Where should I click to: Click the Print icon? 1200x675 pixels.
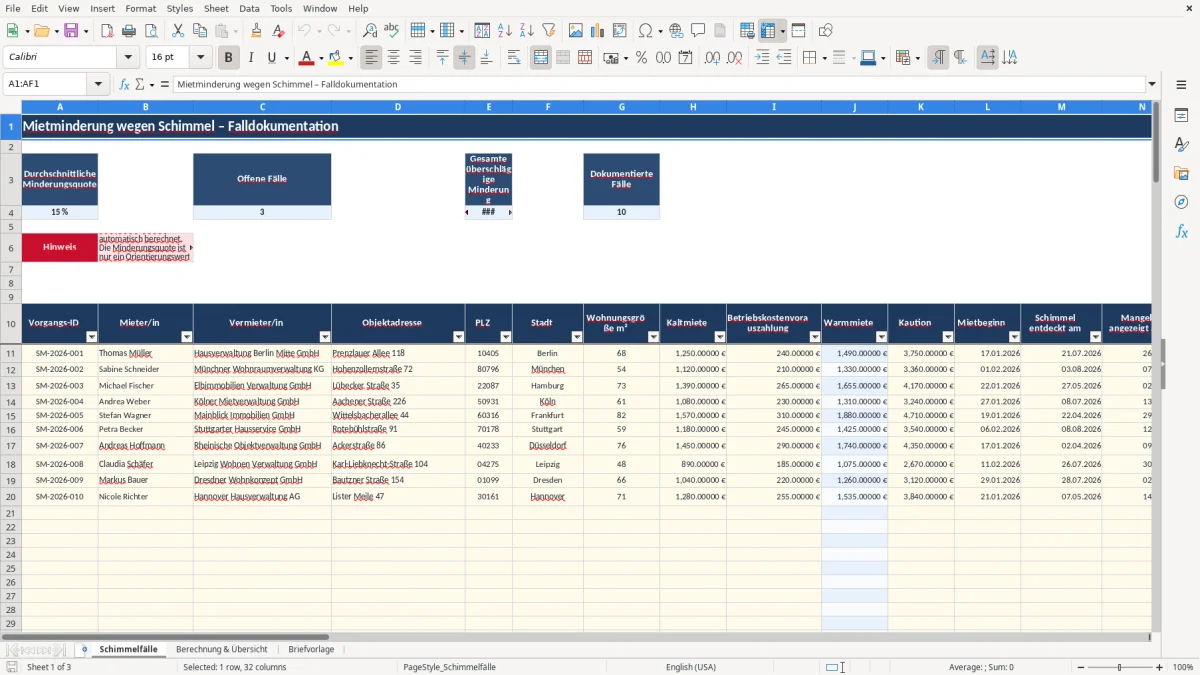click(129, 31)
